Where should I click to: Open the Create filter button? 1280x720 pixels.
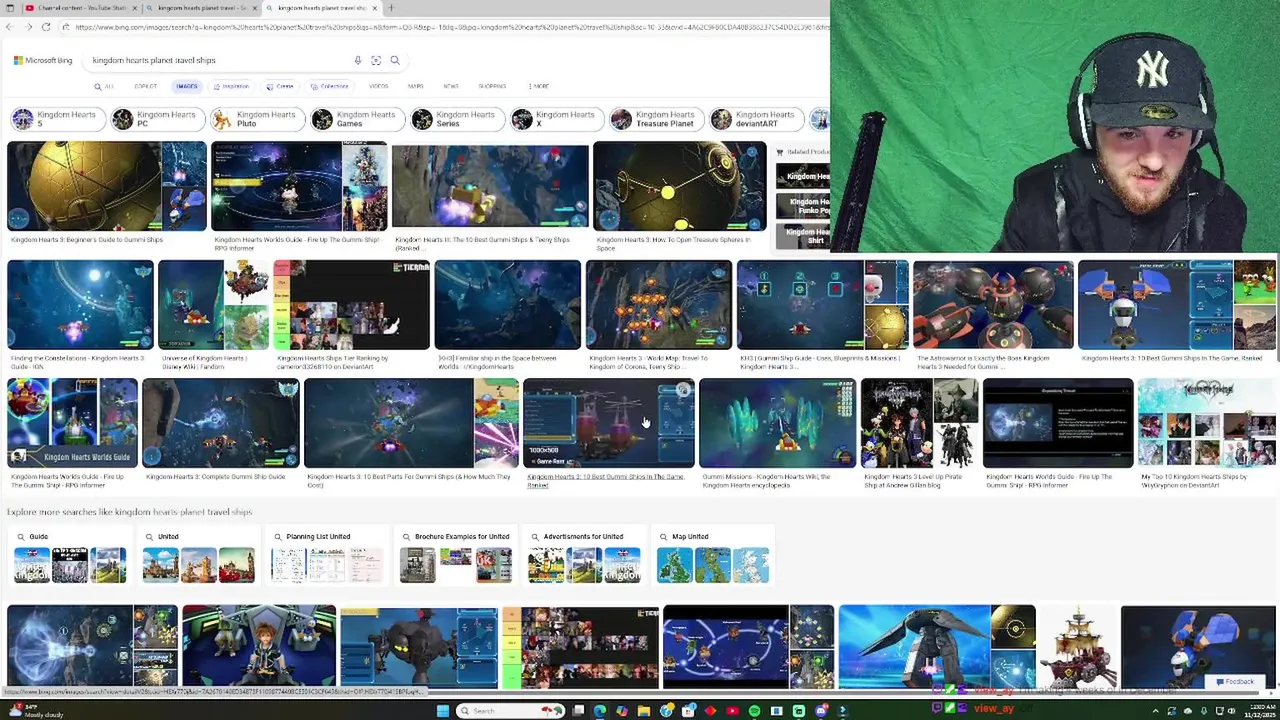(x=281, y=86)
